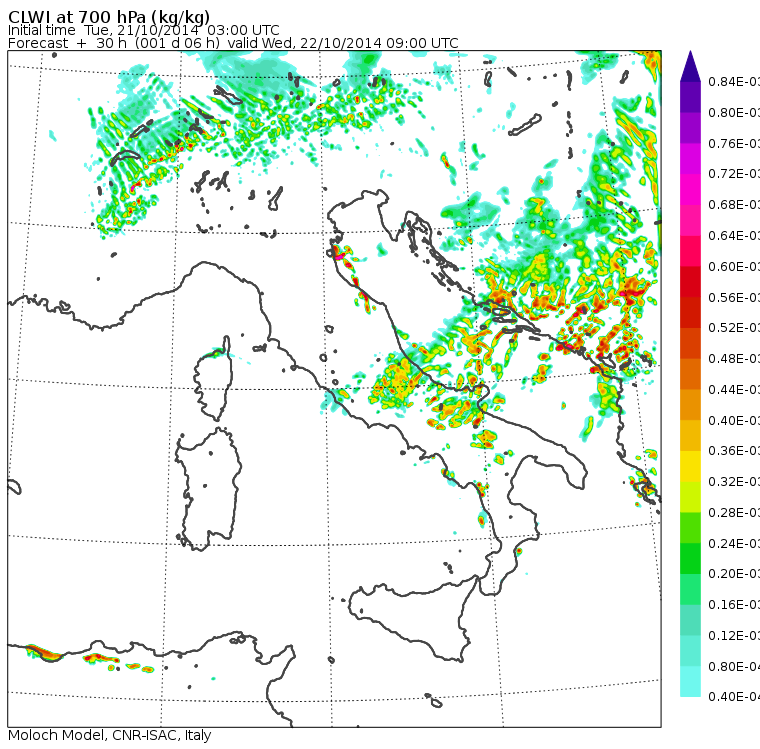The image size is (760, 749).
Task: Click the 0.24E-03 legend label
Action: pos(734,543)
